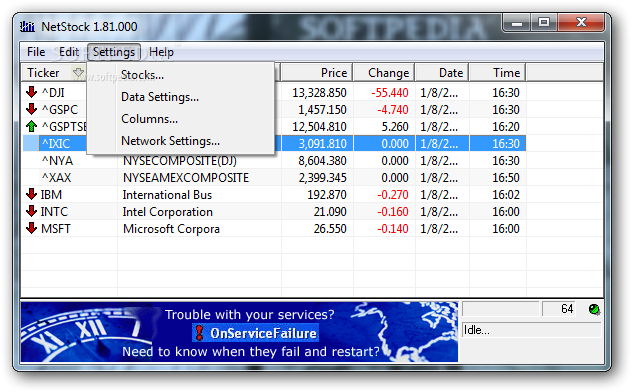
Task: Click the empty progress bar in status area
Action: coord(500,309)
